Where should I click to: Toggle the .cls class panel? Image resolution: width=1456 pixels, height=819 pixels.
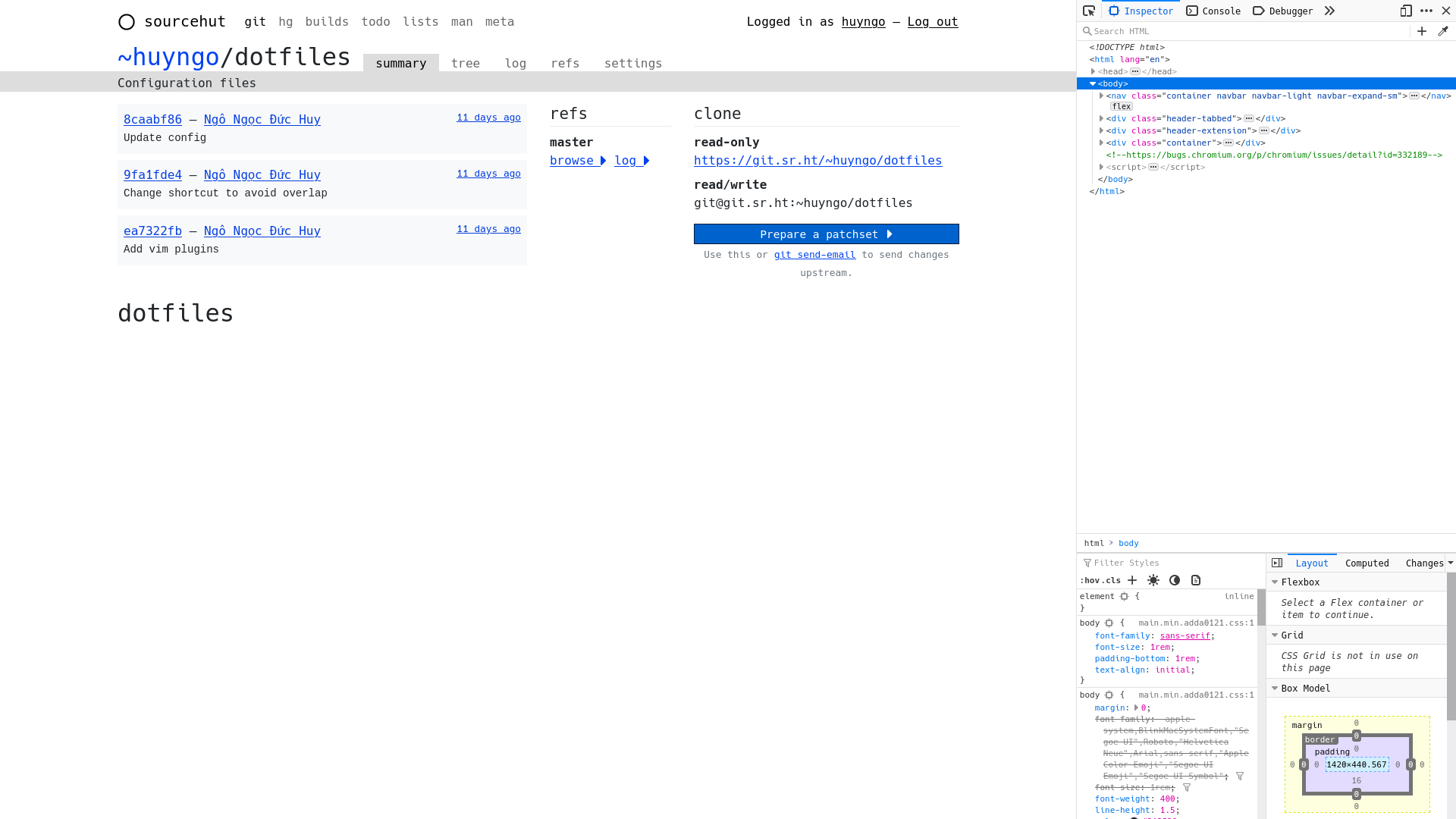click(1111, 580)
